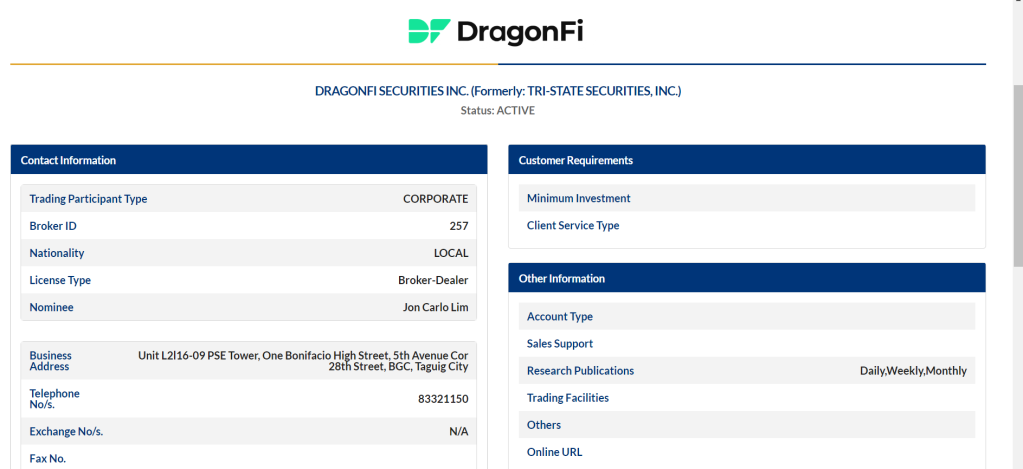
Task: Select the telephone number 83321150
Action: pos(443,399)
